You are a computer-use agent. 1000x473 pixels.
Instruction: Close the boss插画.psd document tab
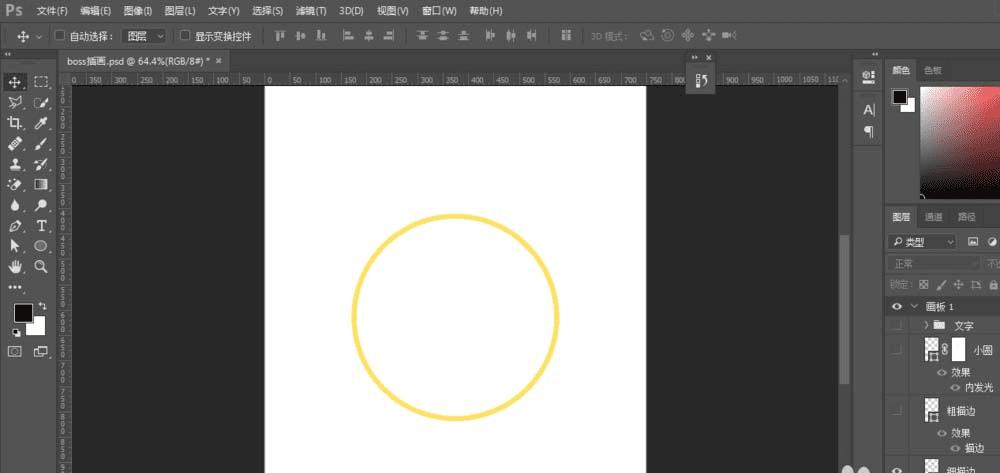click(219, 61)
